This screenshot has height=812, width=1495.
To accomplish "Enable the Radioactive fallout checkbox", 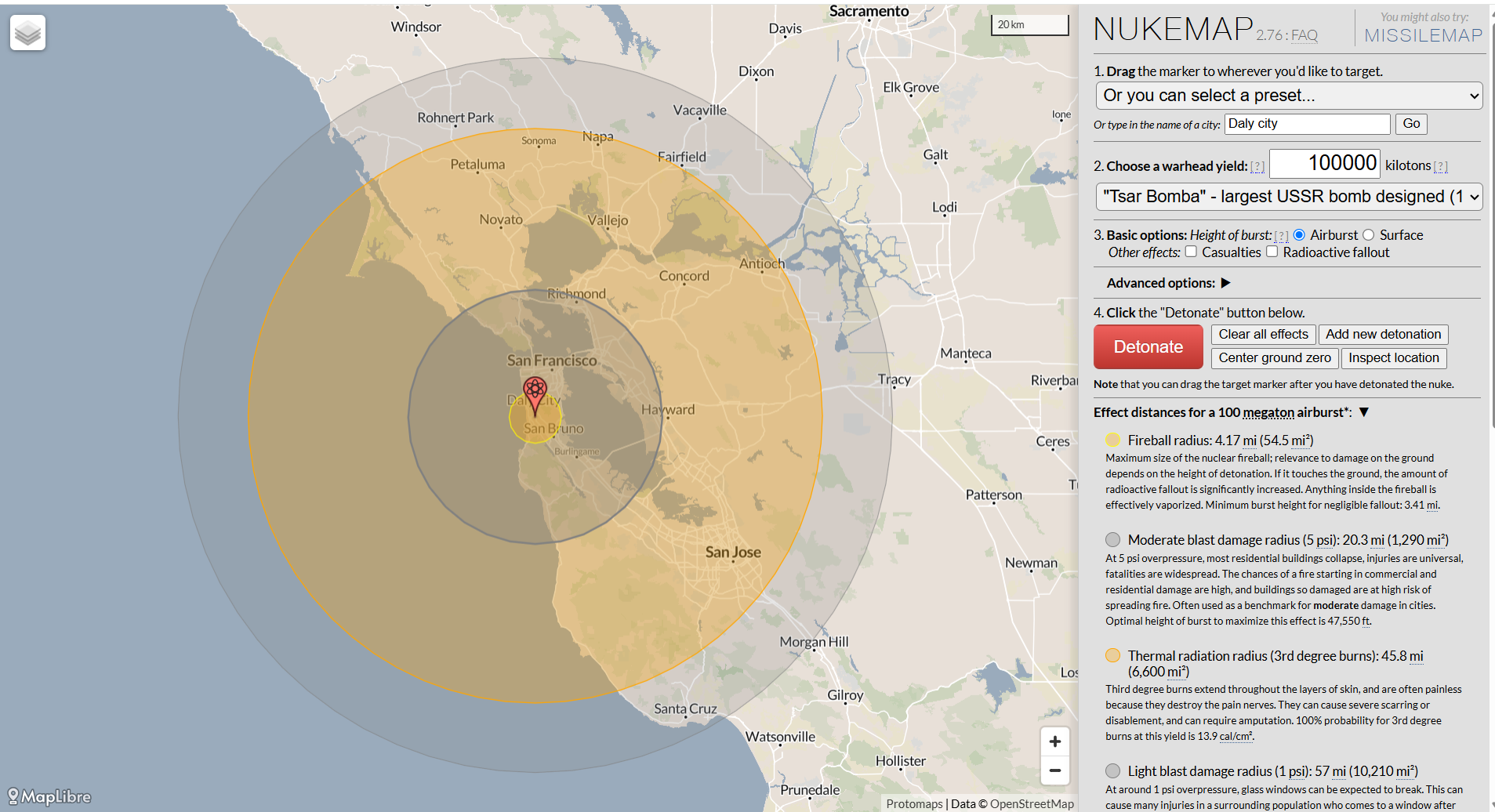I will (1272, 252).
